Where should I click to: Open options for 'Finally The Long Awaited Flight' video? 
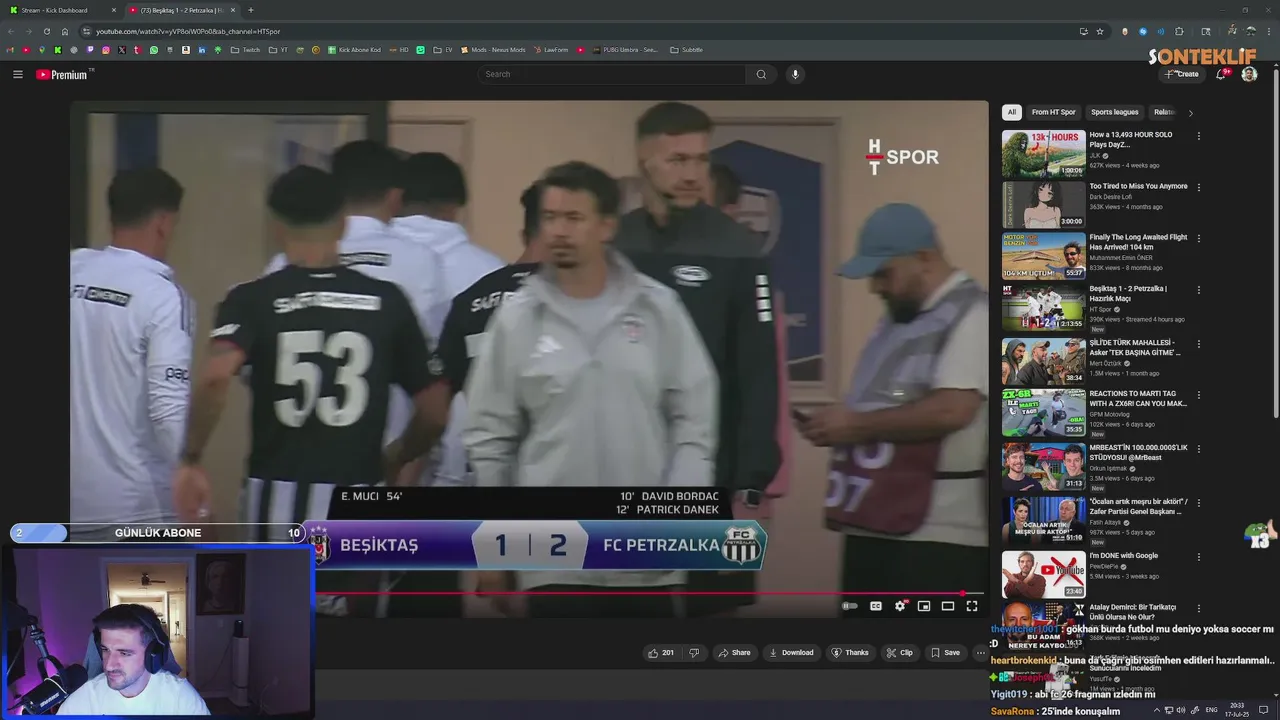click(1199, 239)
